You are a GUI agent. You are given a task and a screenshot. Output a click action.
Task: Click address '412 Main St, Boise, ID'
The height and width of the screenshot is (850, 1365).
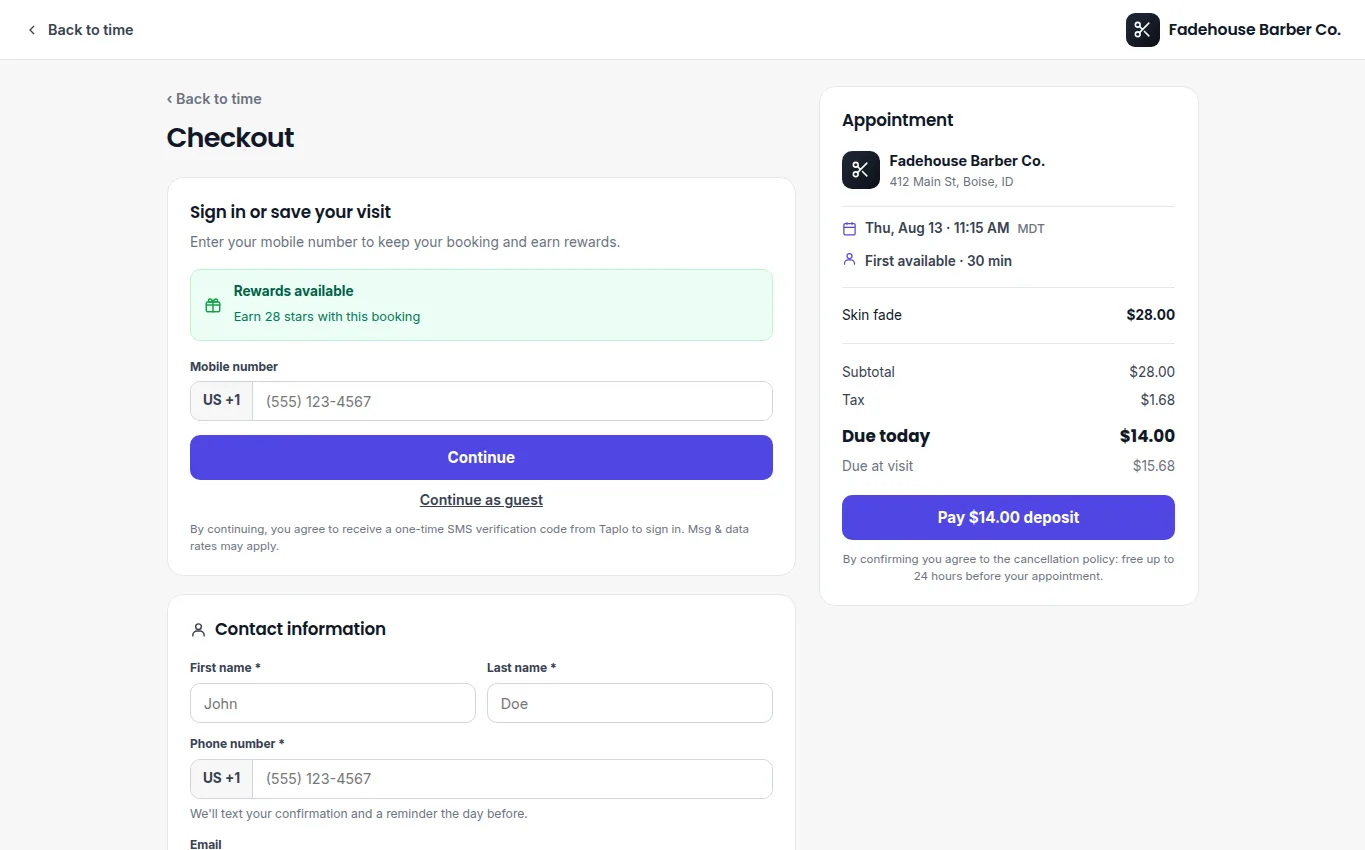(951, 182)
